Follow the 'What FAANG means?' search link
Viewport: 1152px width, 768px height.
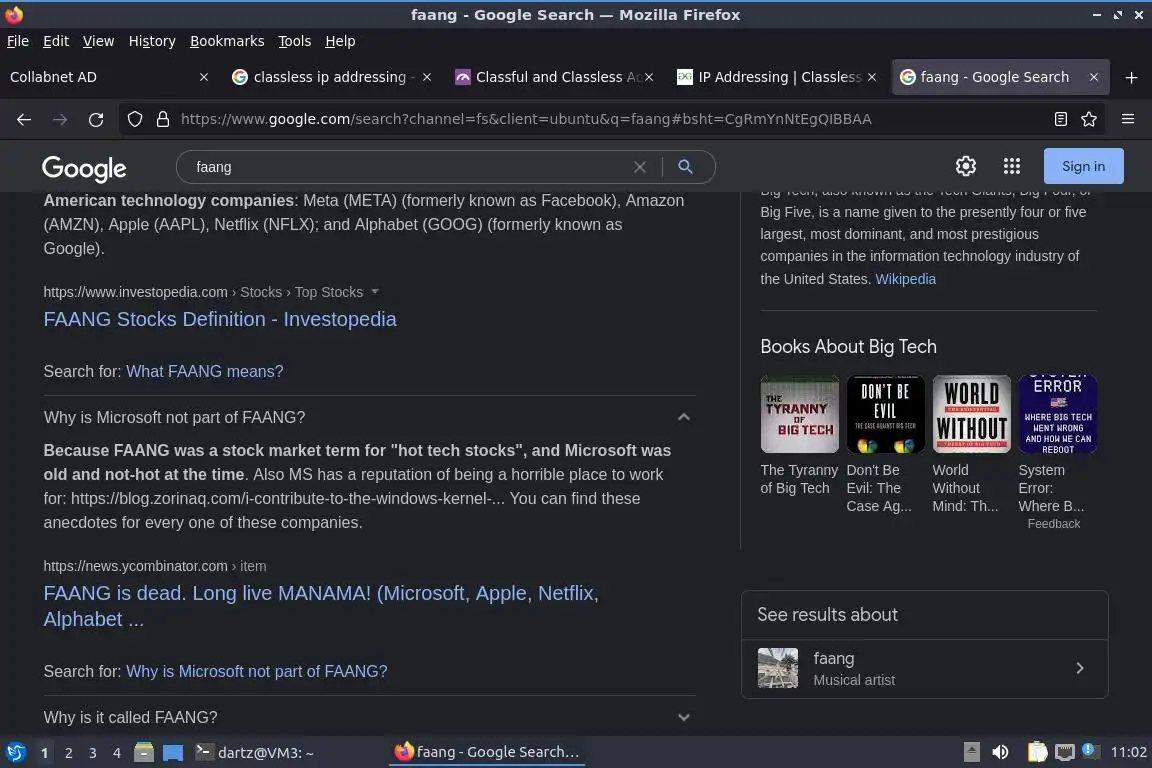(x=204, y=371)
